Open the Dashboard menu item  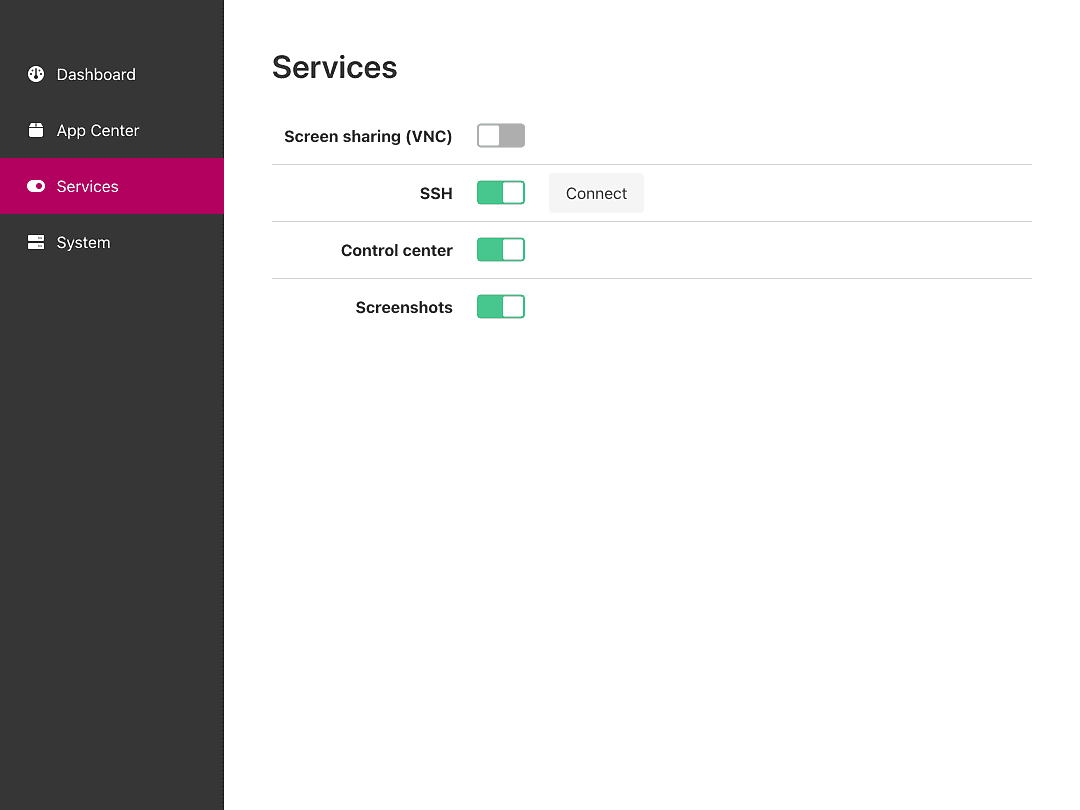point(112,74)
